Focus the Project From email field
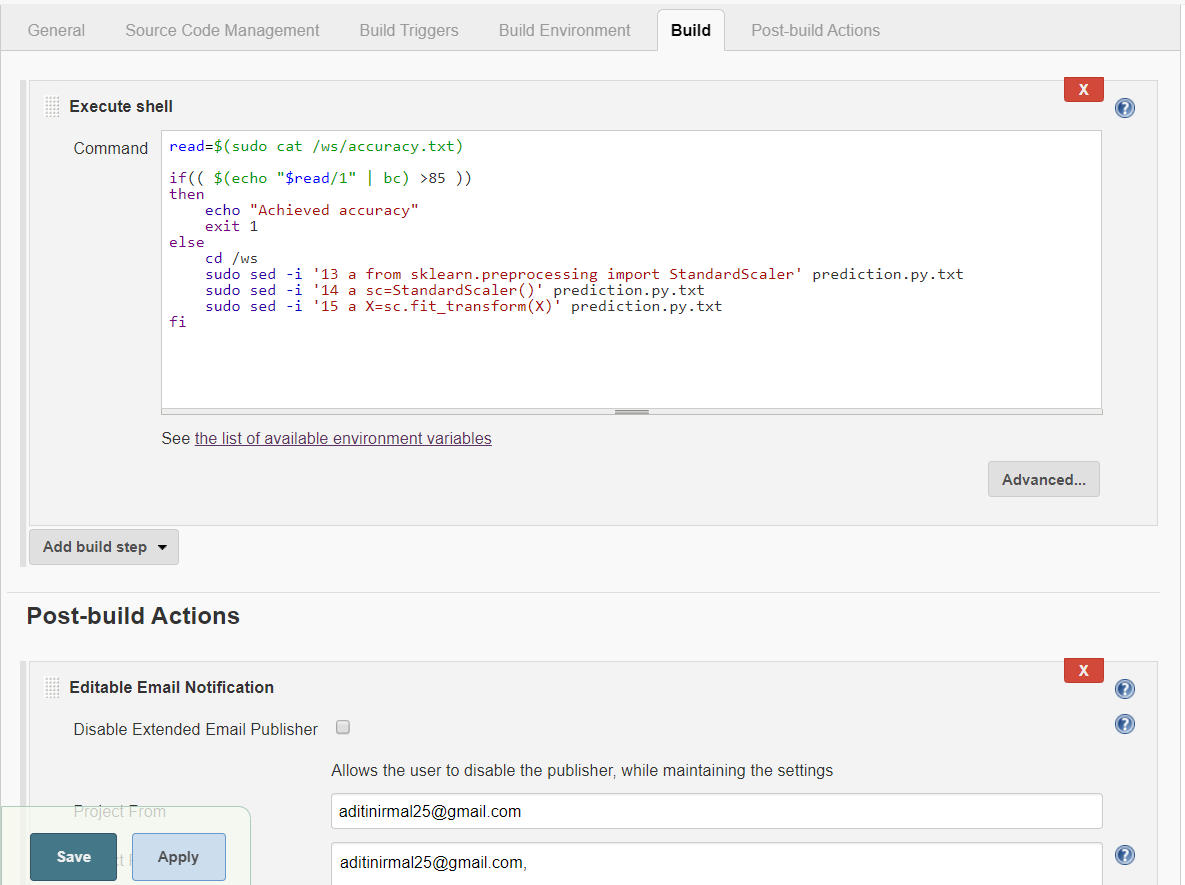Screen dimensions: 1185x885 pyautogui.click(x=716, y=811)
